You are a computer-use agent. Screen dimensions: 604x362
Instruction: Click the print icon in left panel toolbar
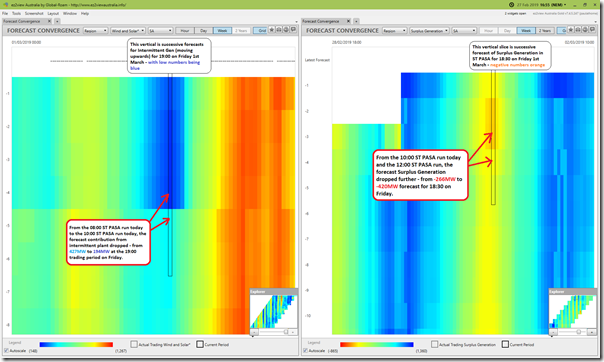click(279, 30)
